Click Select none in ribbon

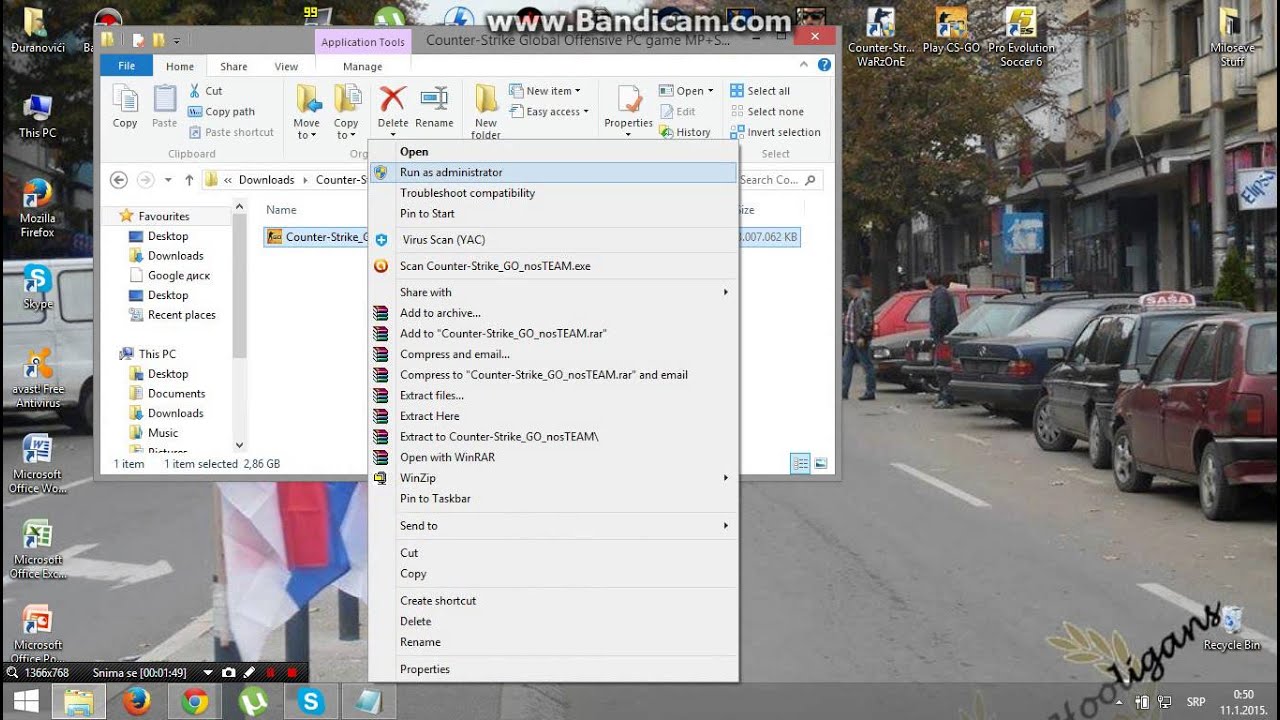click(x=767, y=112)
